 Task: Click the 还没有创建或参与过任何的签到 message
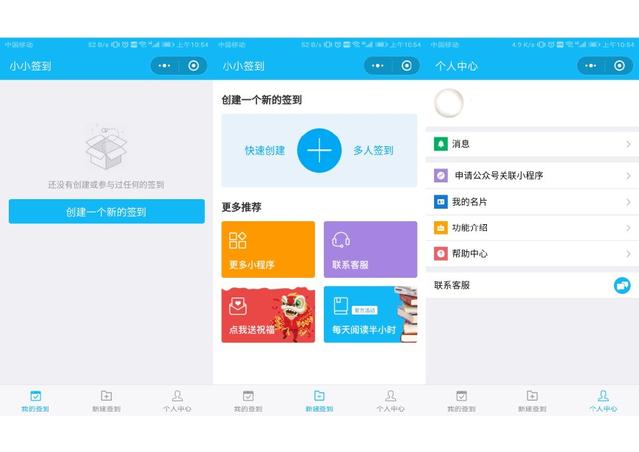pyautogui.click(x=106, y=185)
